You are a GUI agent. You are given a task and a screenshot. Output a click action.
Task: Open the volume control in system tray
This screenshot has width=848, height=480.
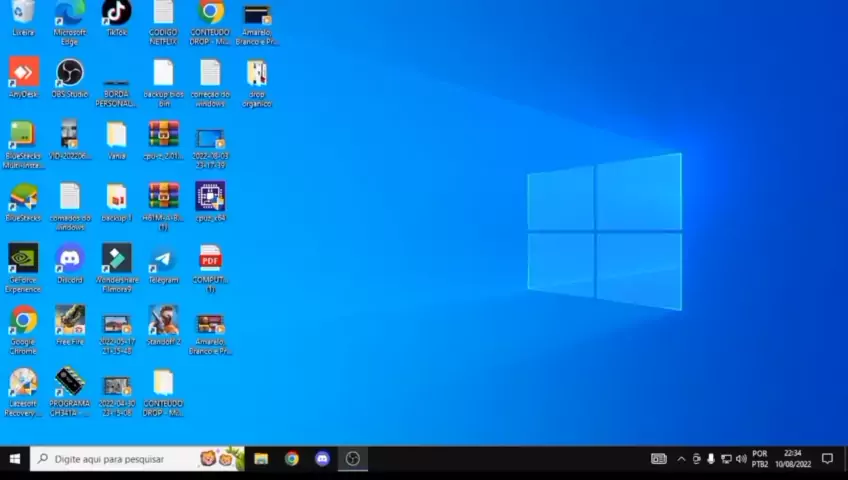click(741, 459)
